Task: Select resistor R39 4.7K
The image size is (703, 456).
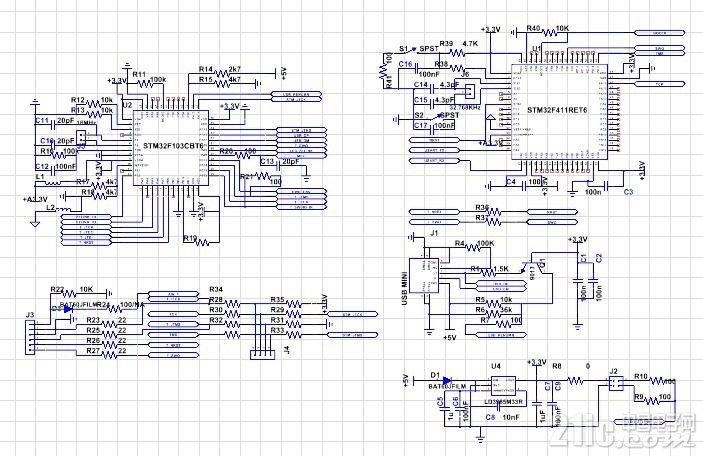Action: point(457,53)
